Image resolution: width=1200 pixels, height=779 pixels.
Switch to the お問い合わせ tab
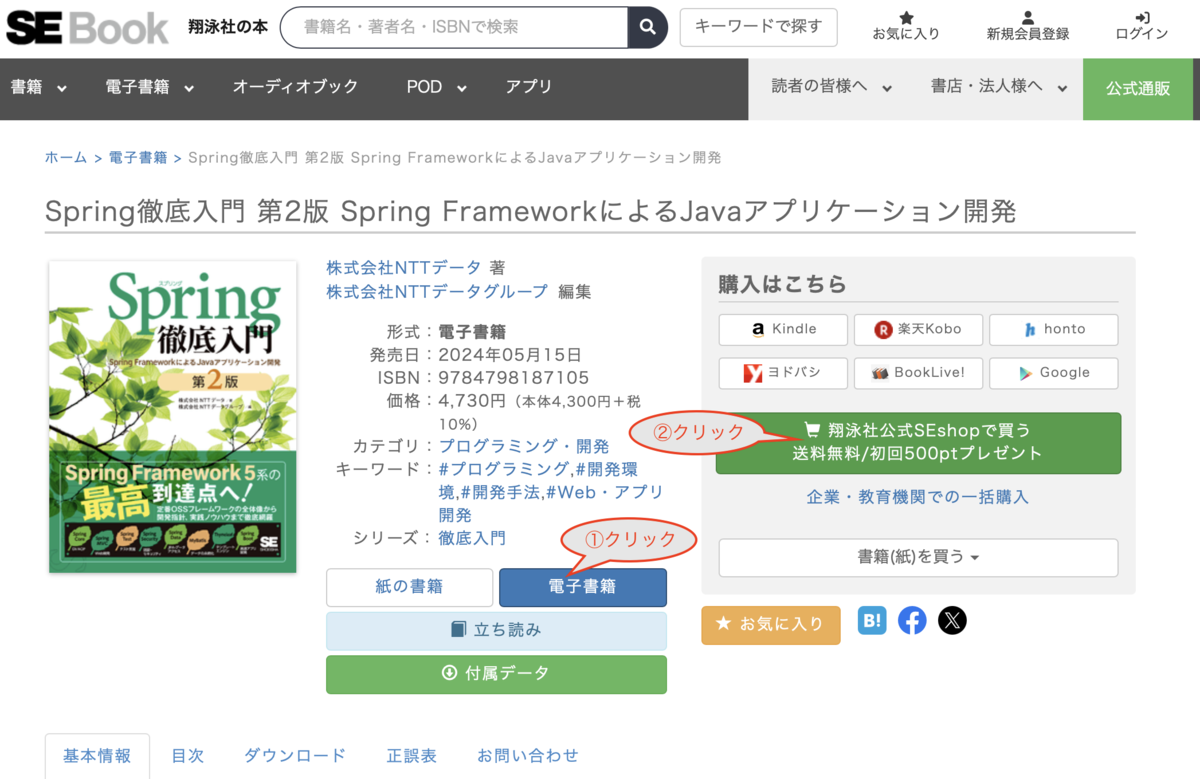pos(528,756)
